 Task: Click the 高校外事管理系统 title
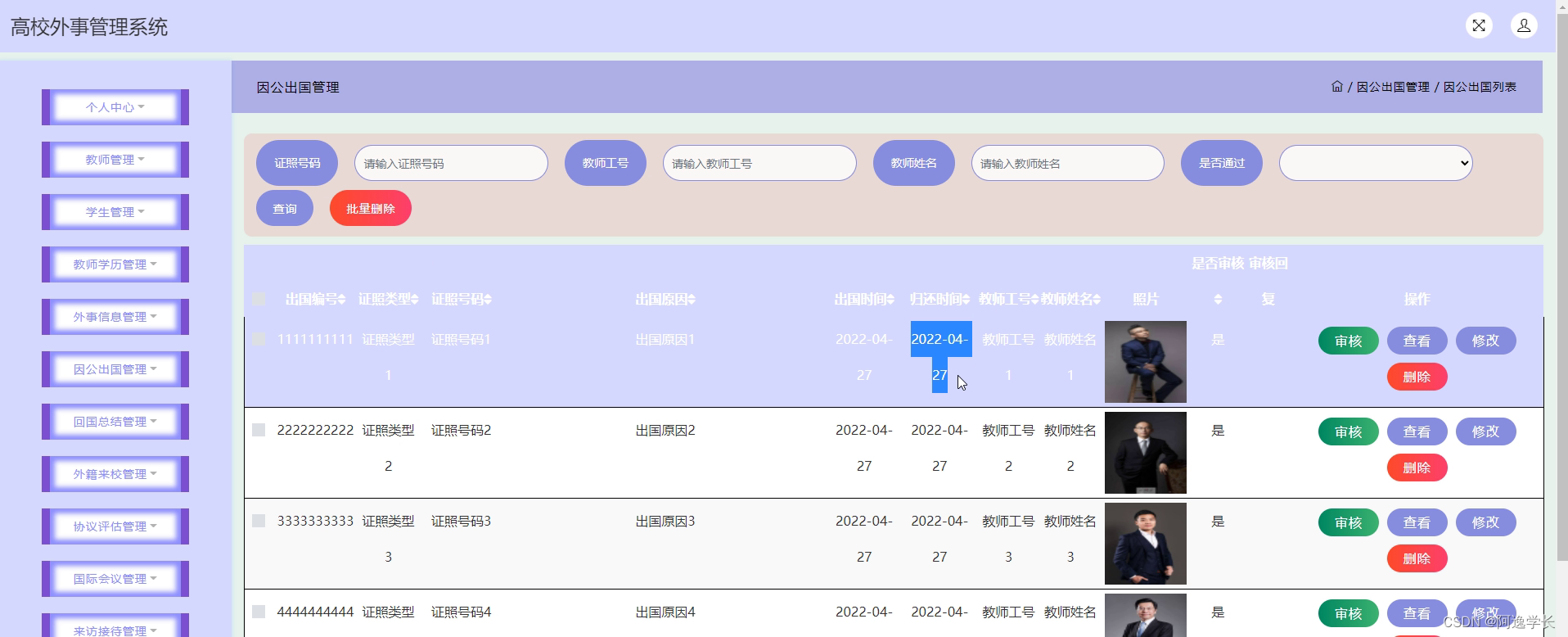pos(89,27)
